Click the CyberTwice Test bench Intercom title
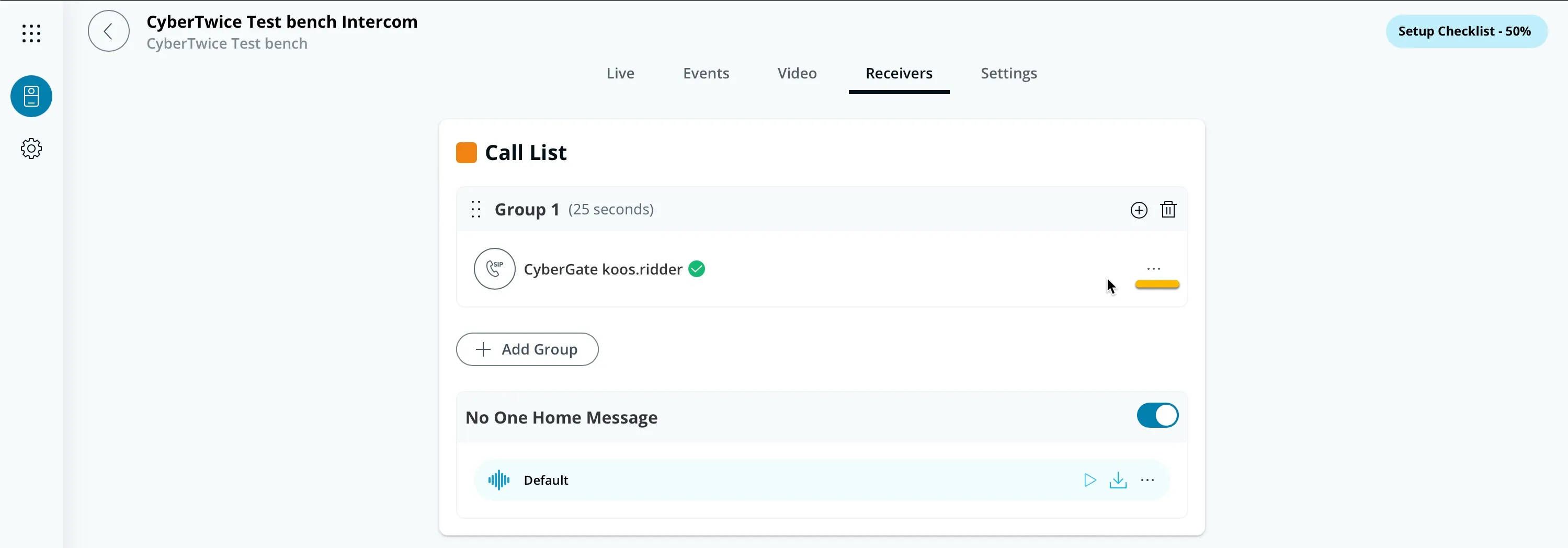Image resolution: width=1568 pixels, height=548 pixels. coord(282,22)
